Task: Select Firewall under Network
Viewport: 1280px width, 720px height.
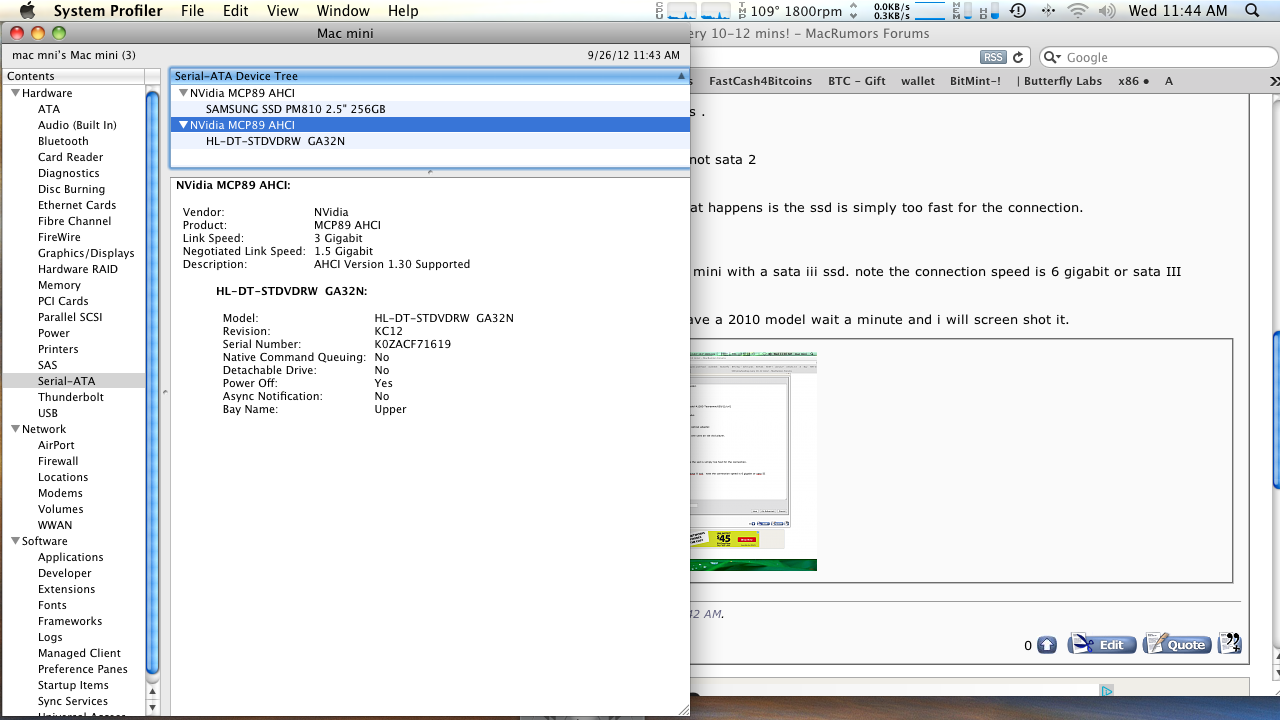Action: pyautogui.click(x=58, y=461)
